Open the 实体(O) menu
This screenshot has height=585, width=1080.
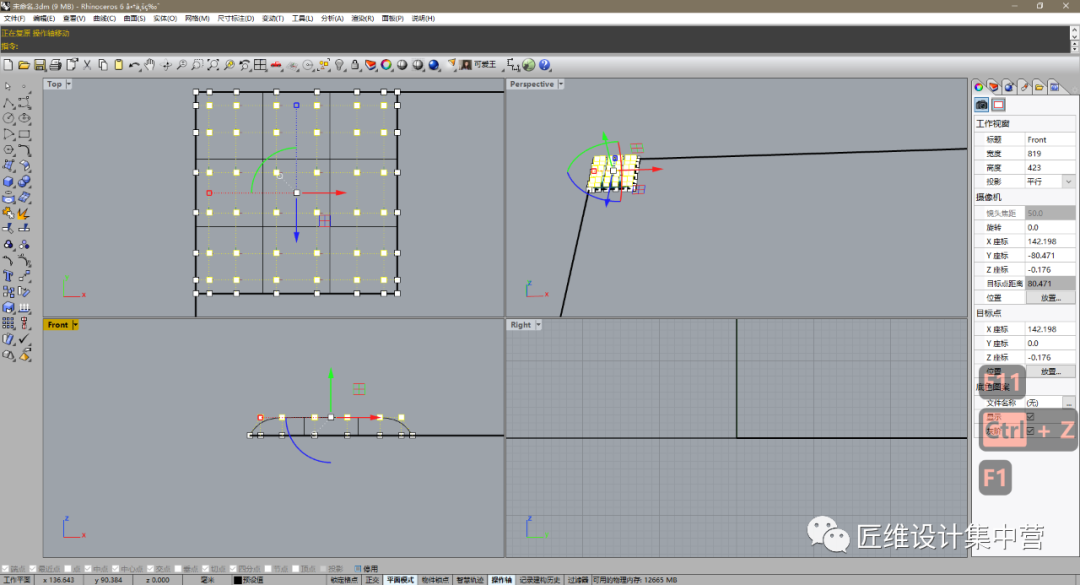[x=165, y=19]
